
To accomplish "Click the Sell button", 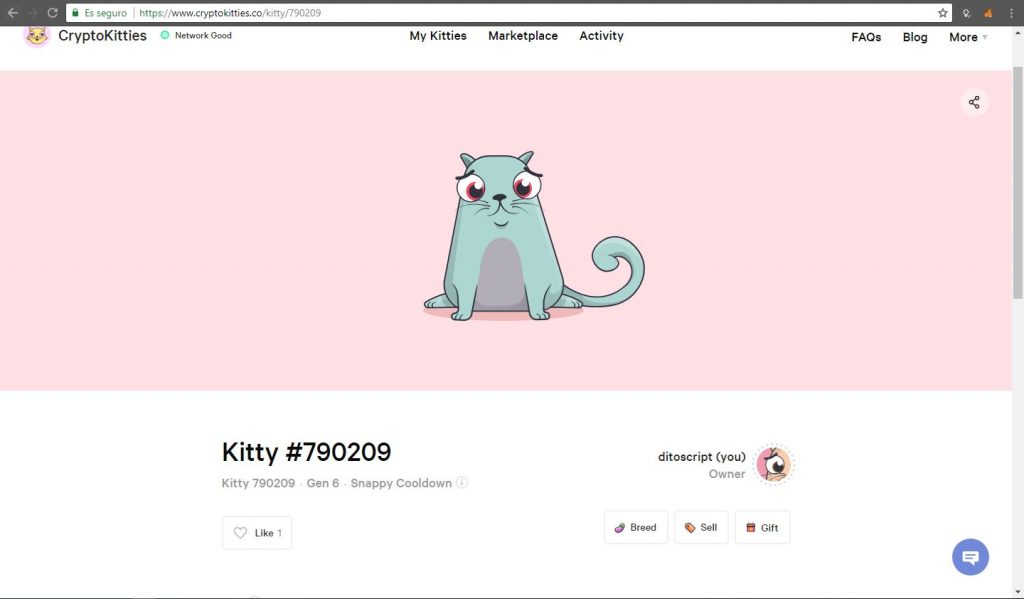I will click(701, 527).
